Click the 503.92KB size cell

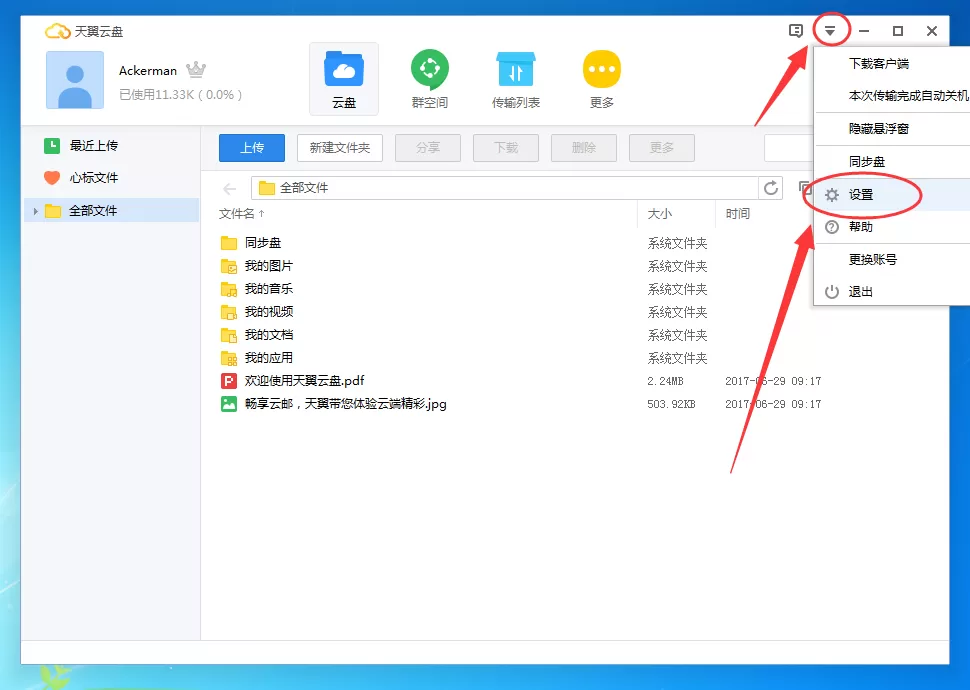coord(671,404)
